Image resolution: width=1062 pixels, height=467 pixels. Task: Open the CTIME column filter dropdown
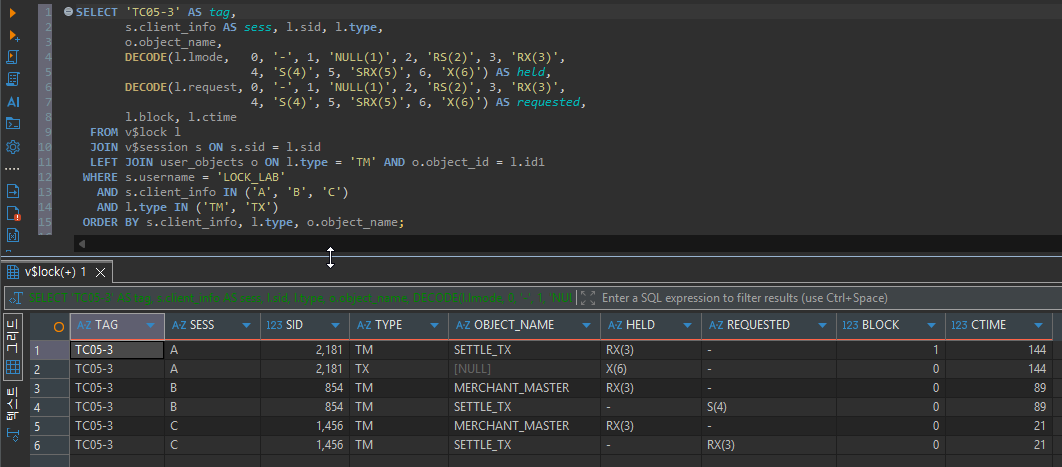coord(1039,326)
